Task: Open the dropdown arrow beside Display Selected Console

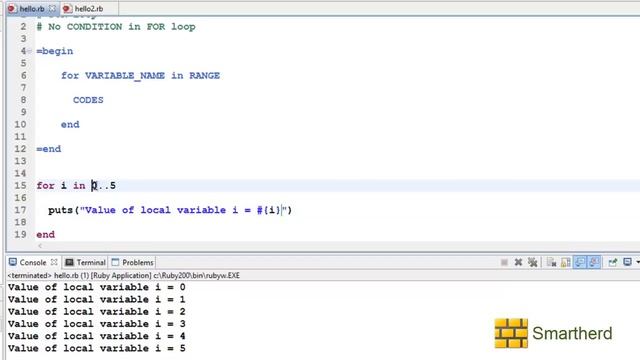Action: 638,262
